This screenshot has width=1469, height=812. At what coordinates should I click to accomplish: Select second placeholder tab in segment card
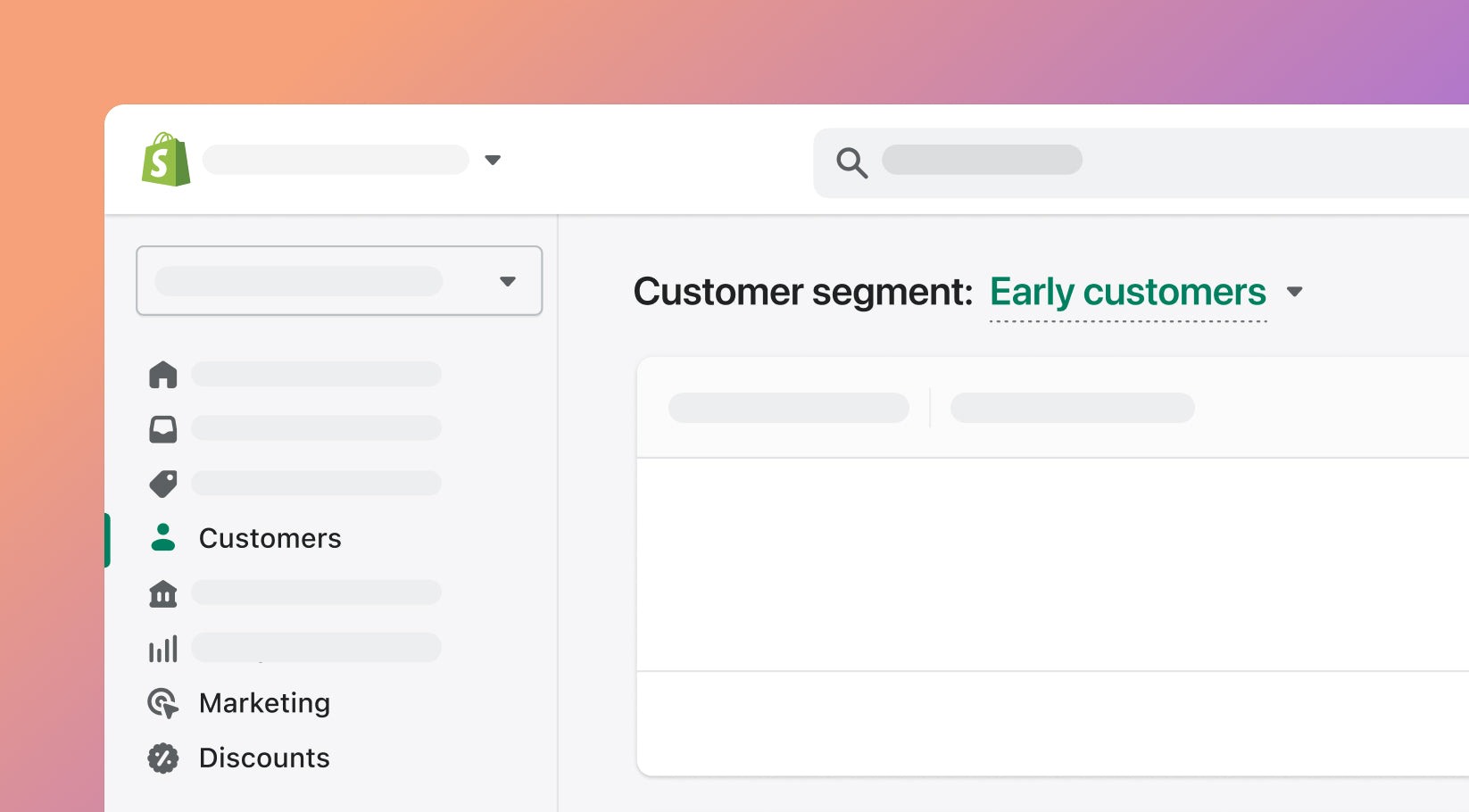(1072, 408)
